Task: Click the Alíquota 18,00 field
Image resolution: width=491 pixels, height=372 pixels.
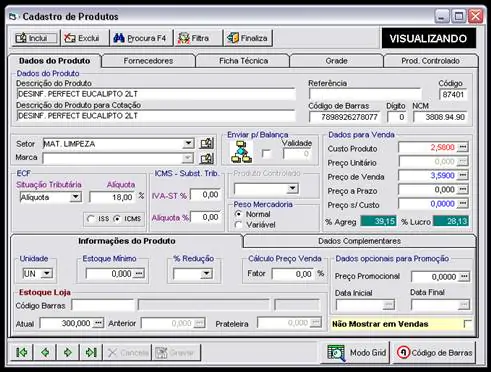Action: click(112, 197)
